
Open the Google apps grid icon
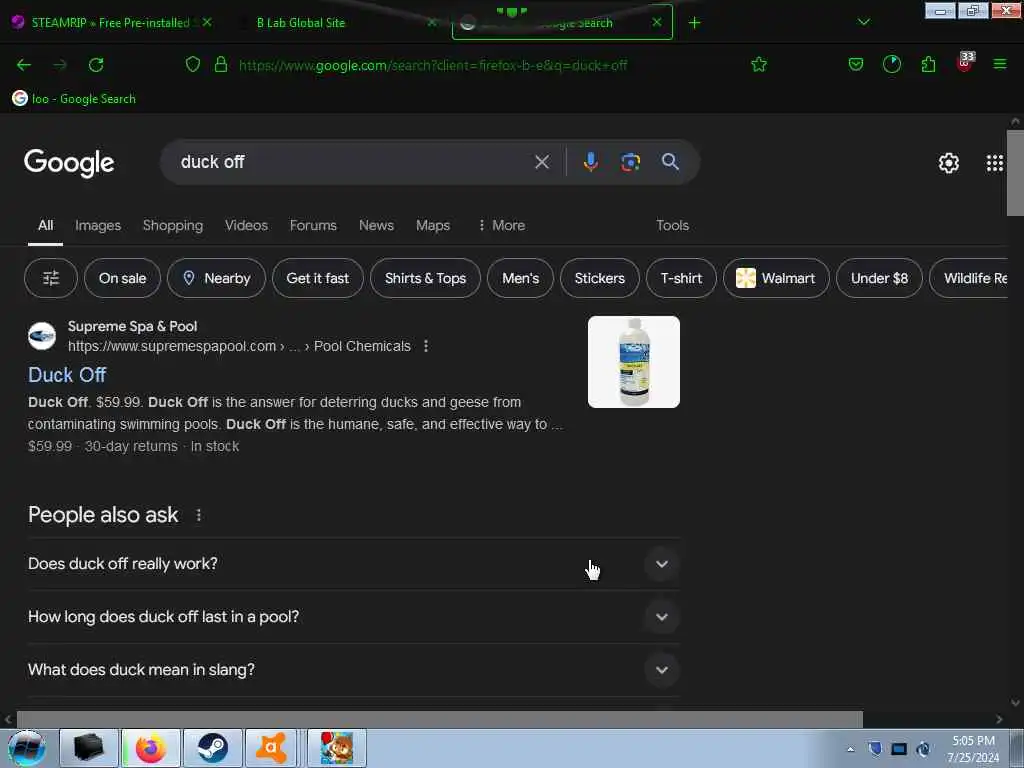click(995, 163)
